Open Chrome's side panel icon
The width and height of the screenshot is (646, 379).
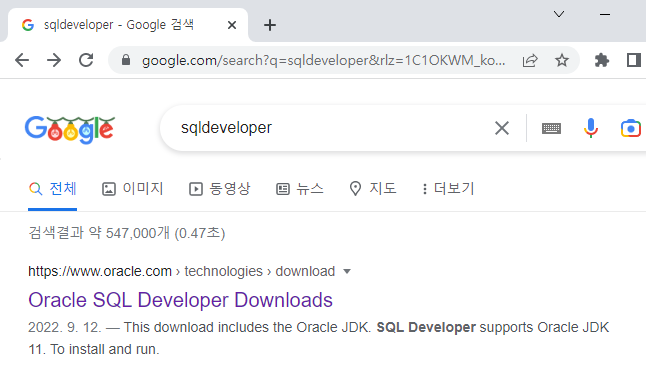coord(634,61)
